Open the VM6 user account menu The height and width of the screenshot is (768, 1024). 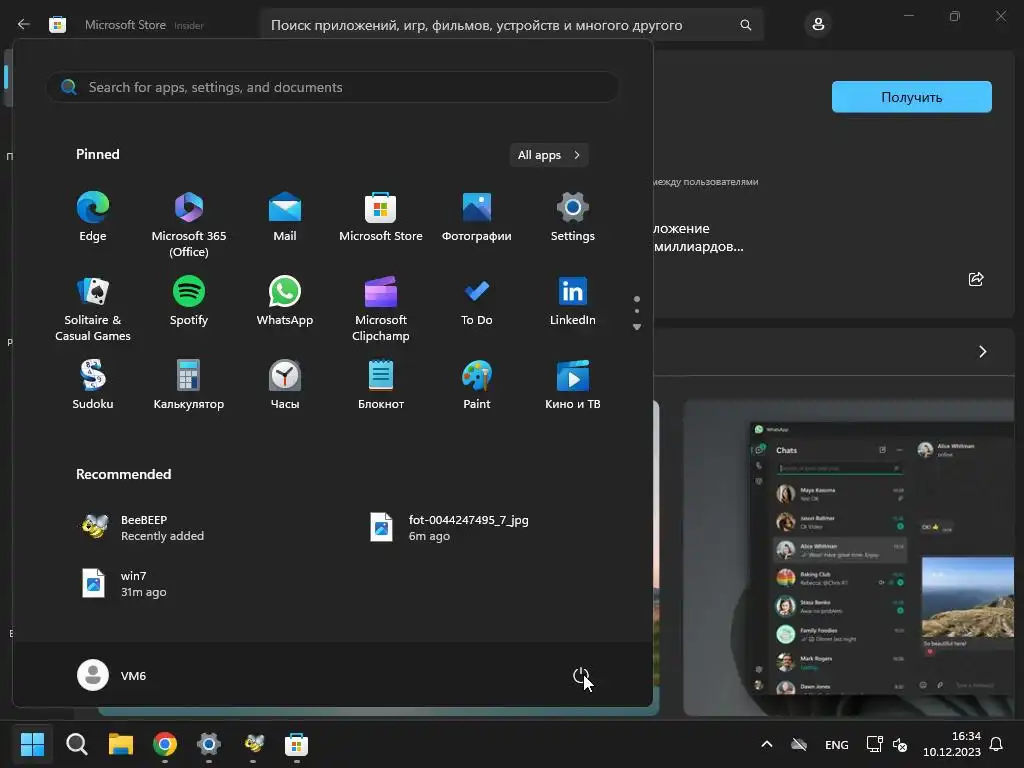click(112, 675)
